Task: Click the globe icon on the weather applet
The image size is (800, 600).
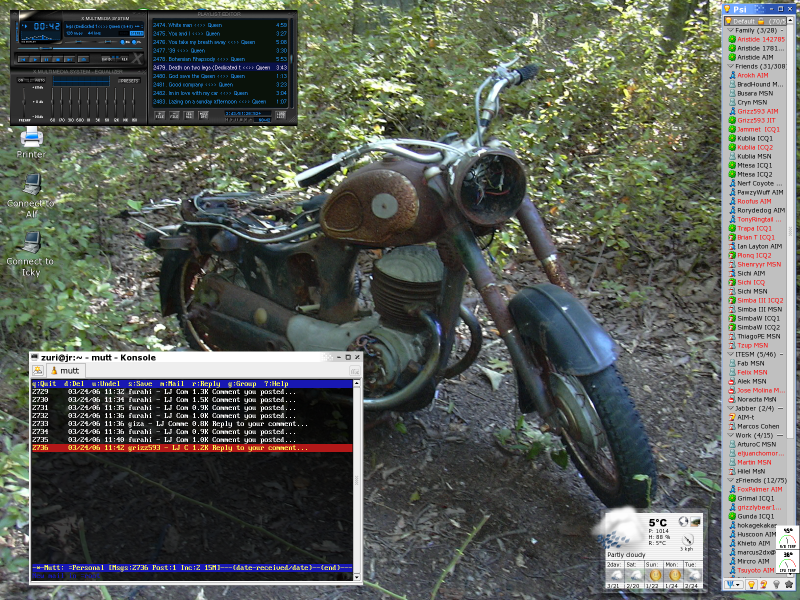Action: [683, 521]
